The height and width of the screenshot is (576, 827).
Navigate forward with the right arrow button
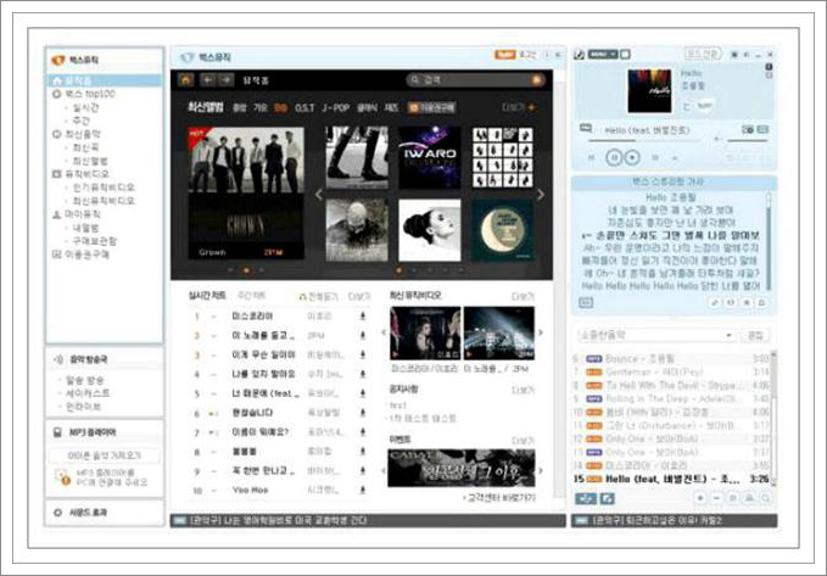tap(226, 80)
